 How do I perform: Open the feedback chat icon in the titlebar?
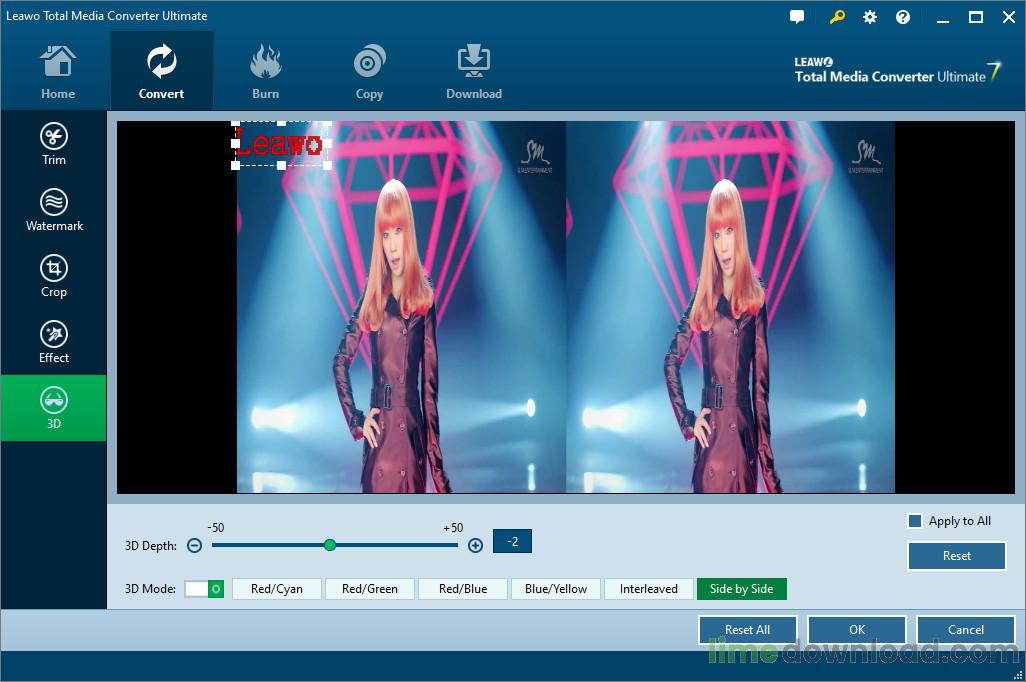(795, 16)
